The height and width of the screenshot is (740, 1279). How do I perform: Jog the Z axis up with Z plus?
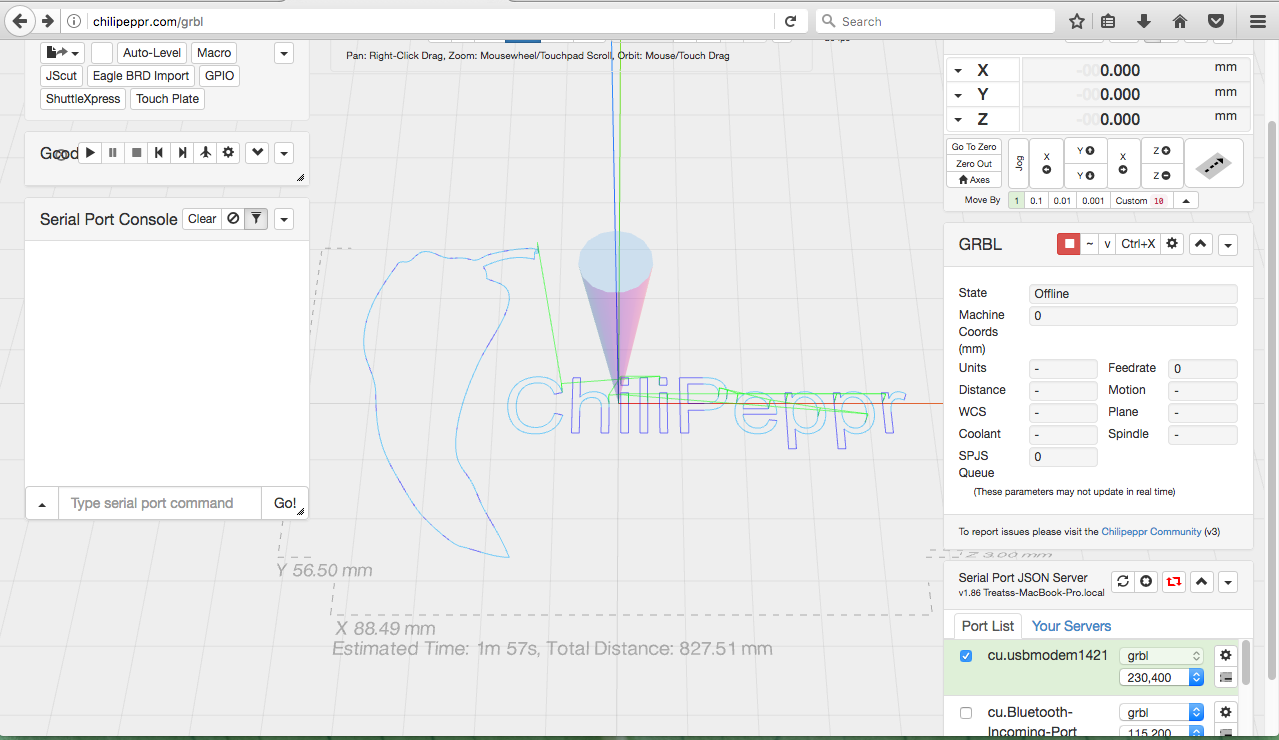(x=1162, y=151)
